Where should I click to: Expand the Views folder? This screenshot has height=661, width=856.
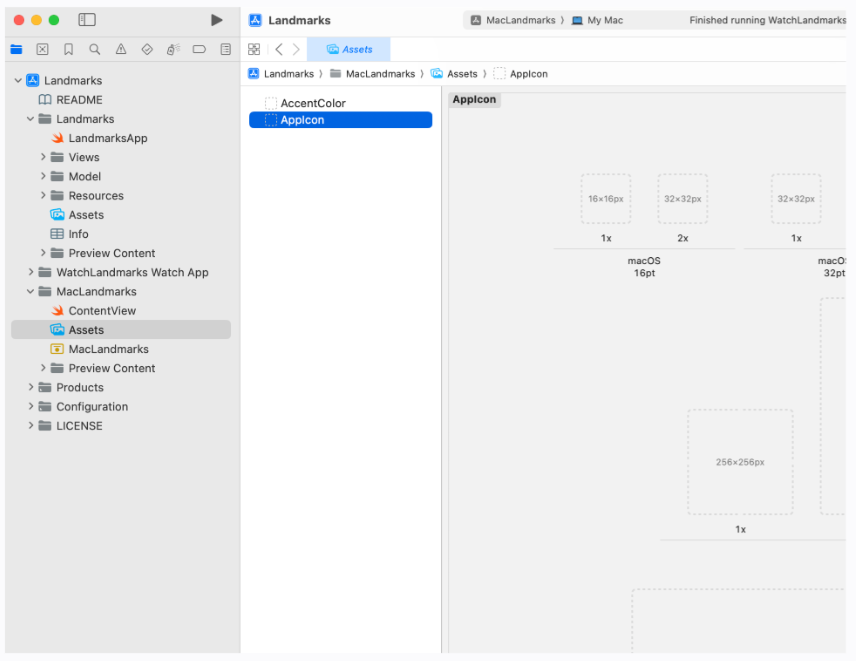43,157
